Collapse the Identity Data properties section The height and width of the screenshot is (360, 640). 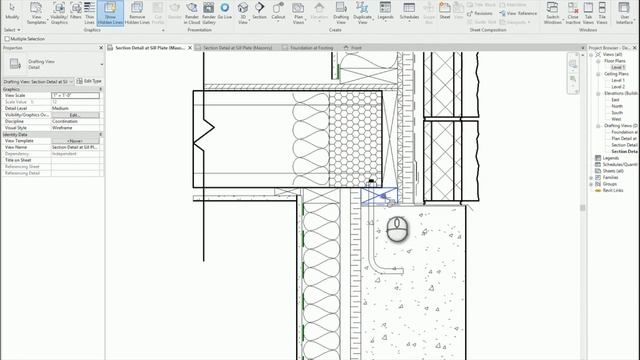pyautogui.click(x=101, y=134)
